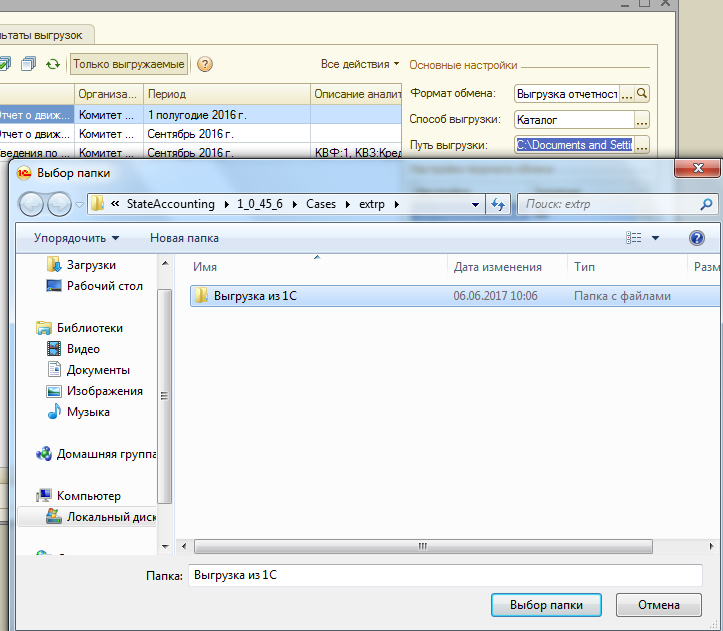The height and width of the screenshot is (631, 723).
Task: Click the refresh button beside address bar
Action: click(x=498, y=204)
